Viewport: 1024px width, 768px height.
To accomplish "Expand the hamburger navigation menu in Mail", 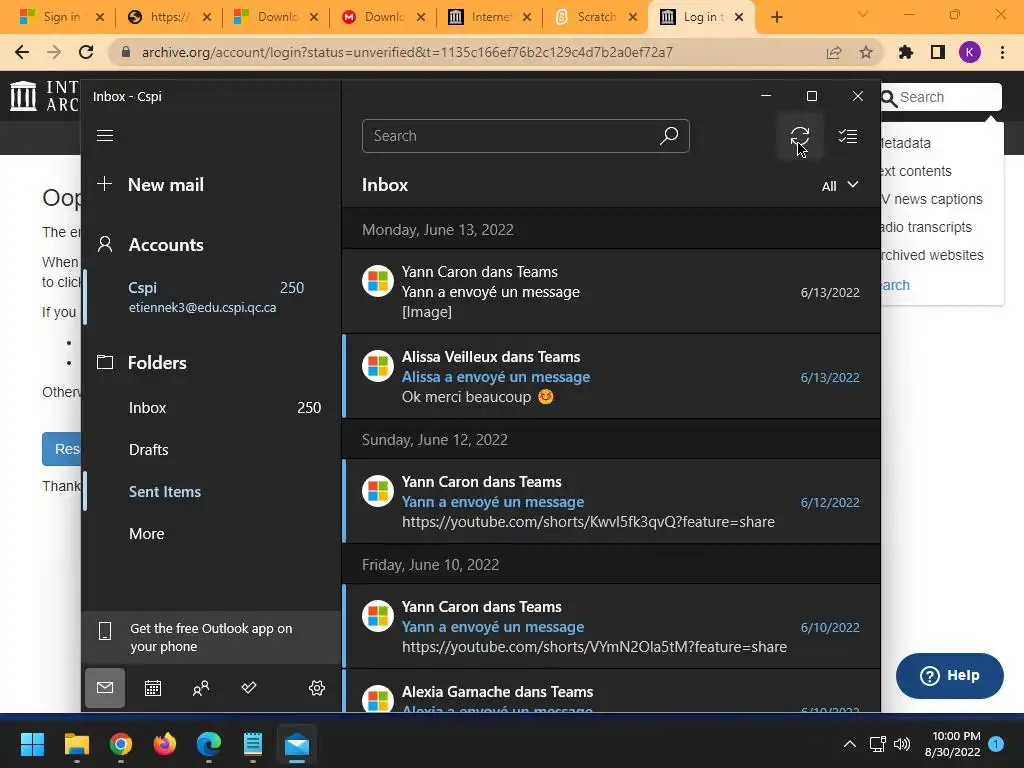I will click(x=105, y=135).
